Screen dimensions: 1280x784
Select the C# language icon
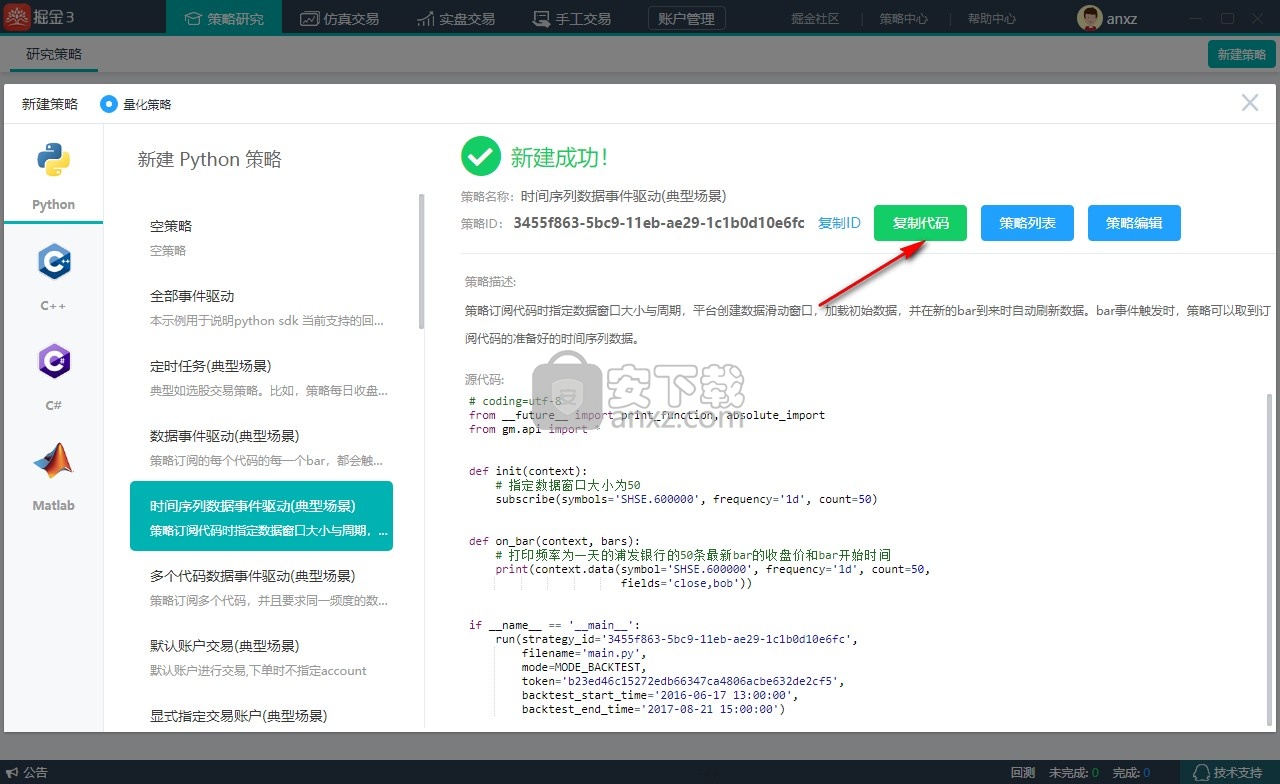point(53,361)
